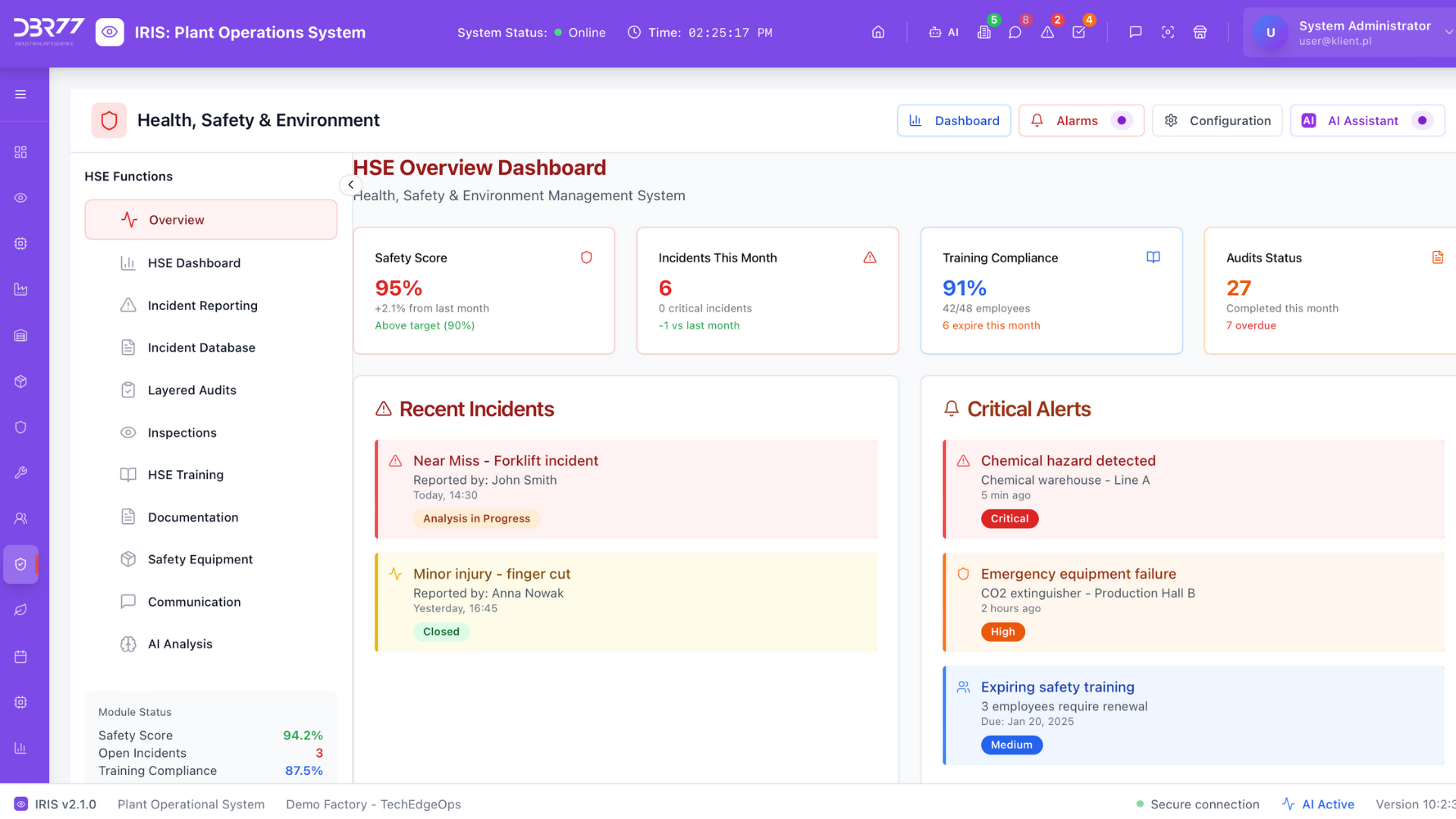
Task: Open chat bubble icon with badge 8
Action: click(1015, 33)
